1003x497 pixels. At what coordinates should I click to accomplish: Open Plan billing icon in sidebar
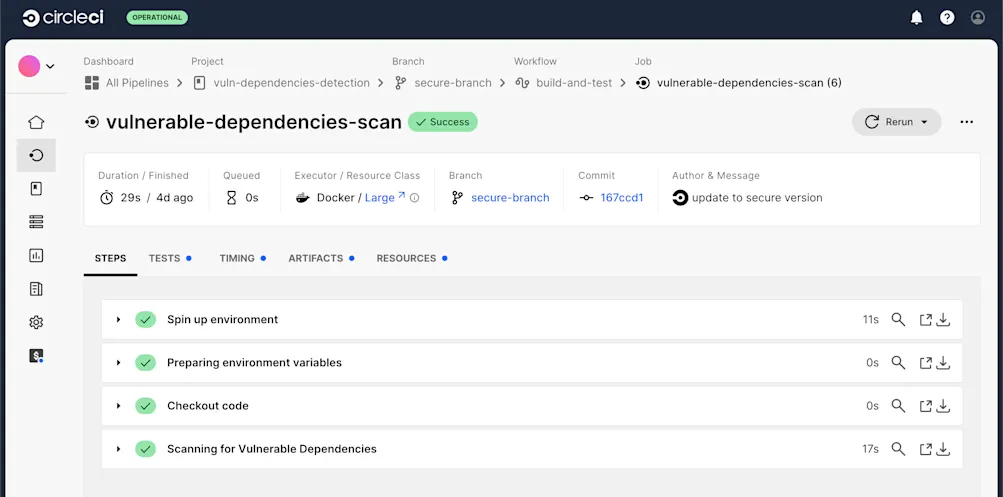click(x=36, y=356)
